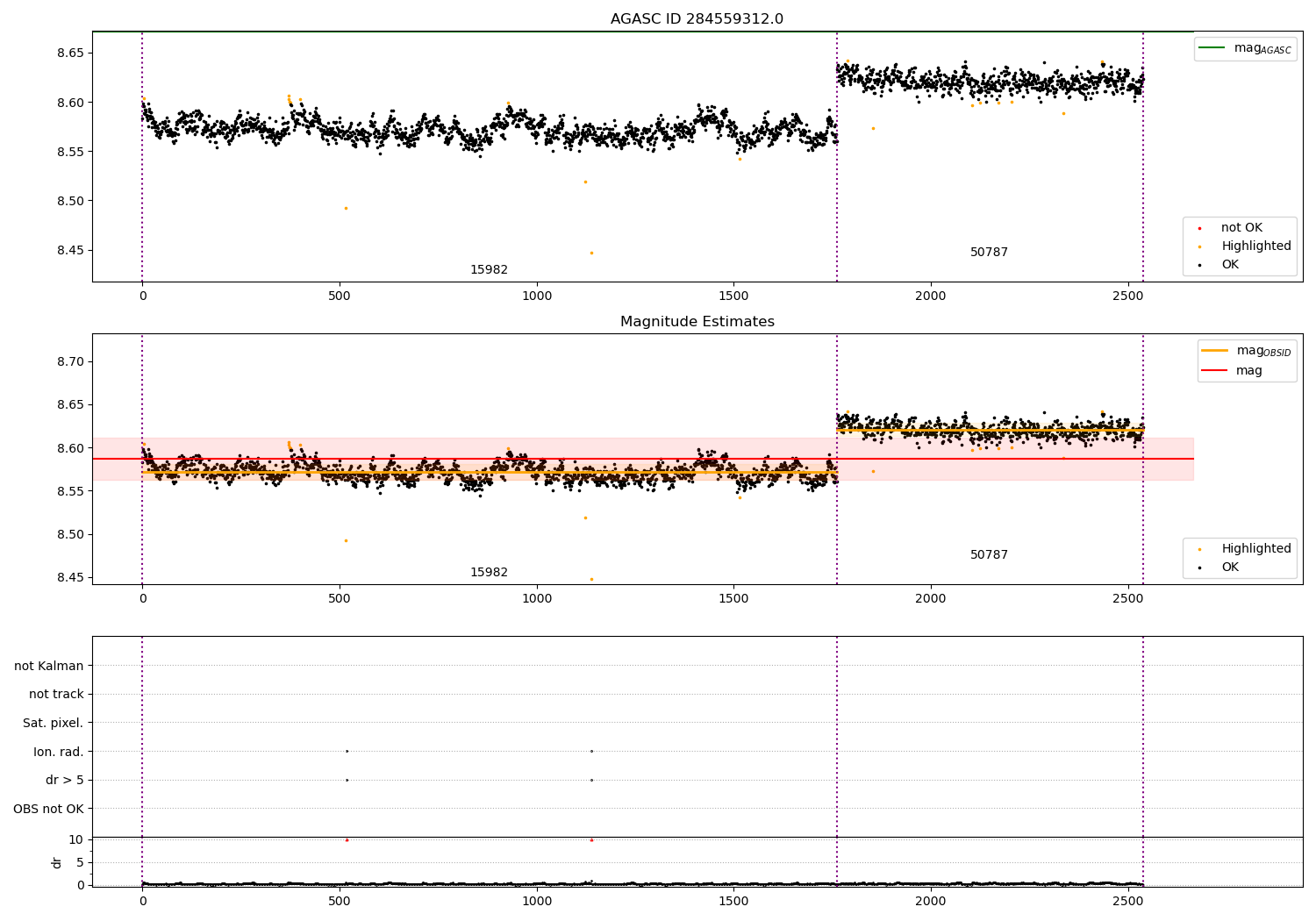Click the 1500 x-tick on the top plot
This screenshot has height=921, width=1316.
(x=733, y=296)
